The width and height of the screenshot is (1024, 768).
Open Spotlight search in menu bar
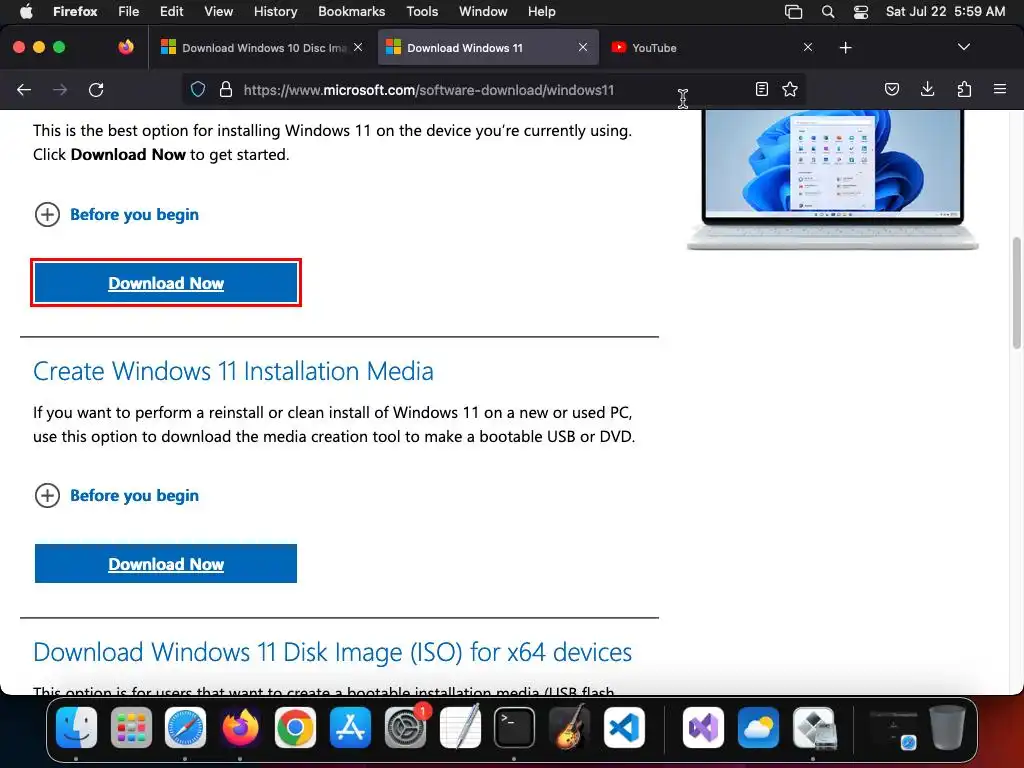[827, 12]
